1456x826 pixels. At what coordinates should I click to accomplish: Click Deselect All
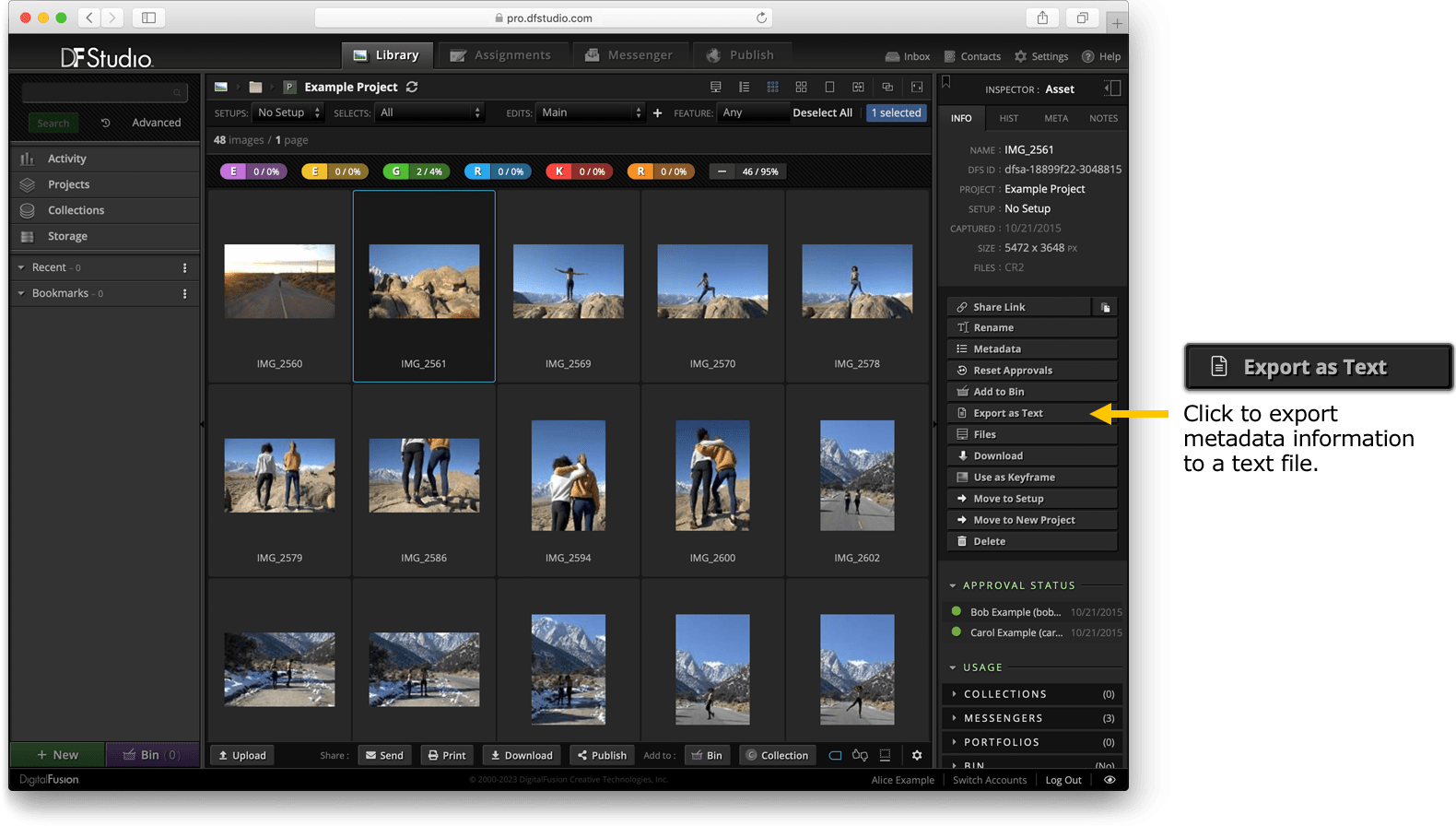coord(822,112)
